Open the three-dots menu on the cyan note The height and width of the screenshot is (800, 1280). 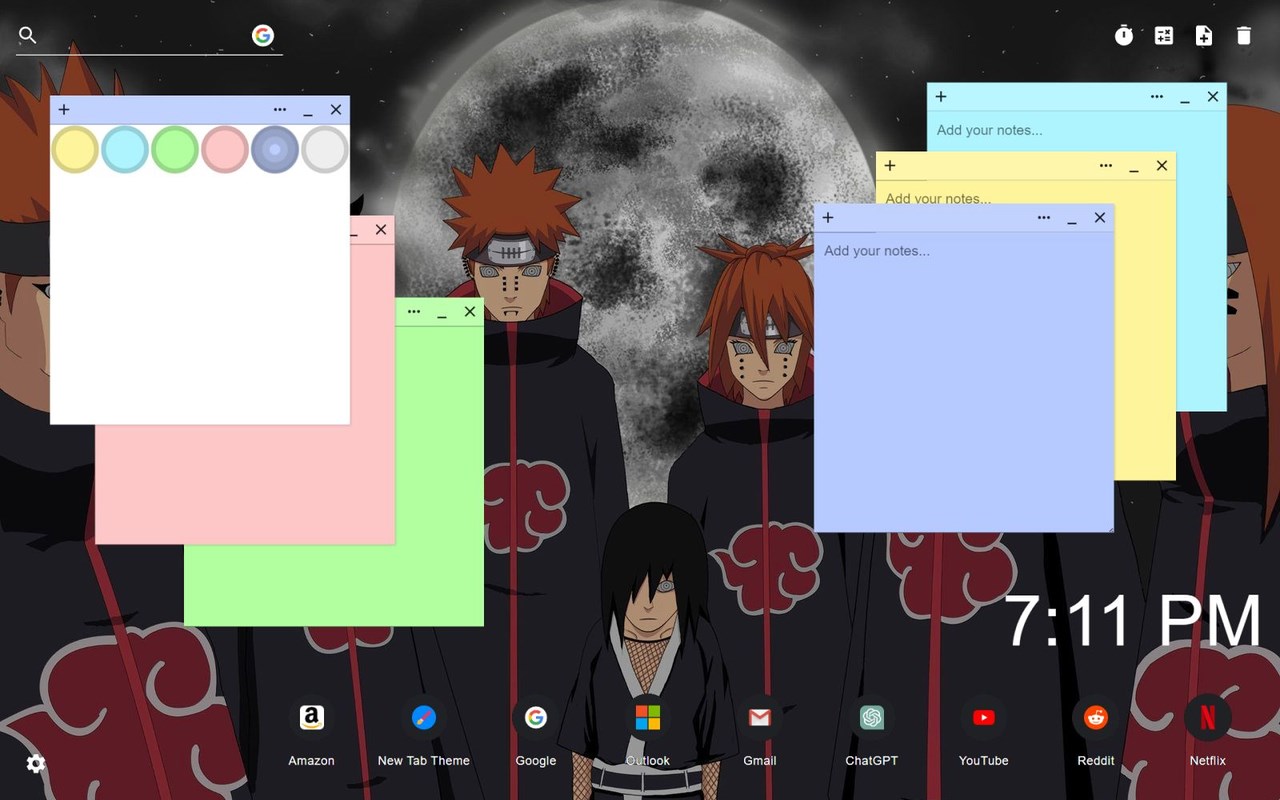click(1157, 97)
